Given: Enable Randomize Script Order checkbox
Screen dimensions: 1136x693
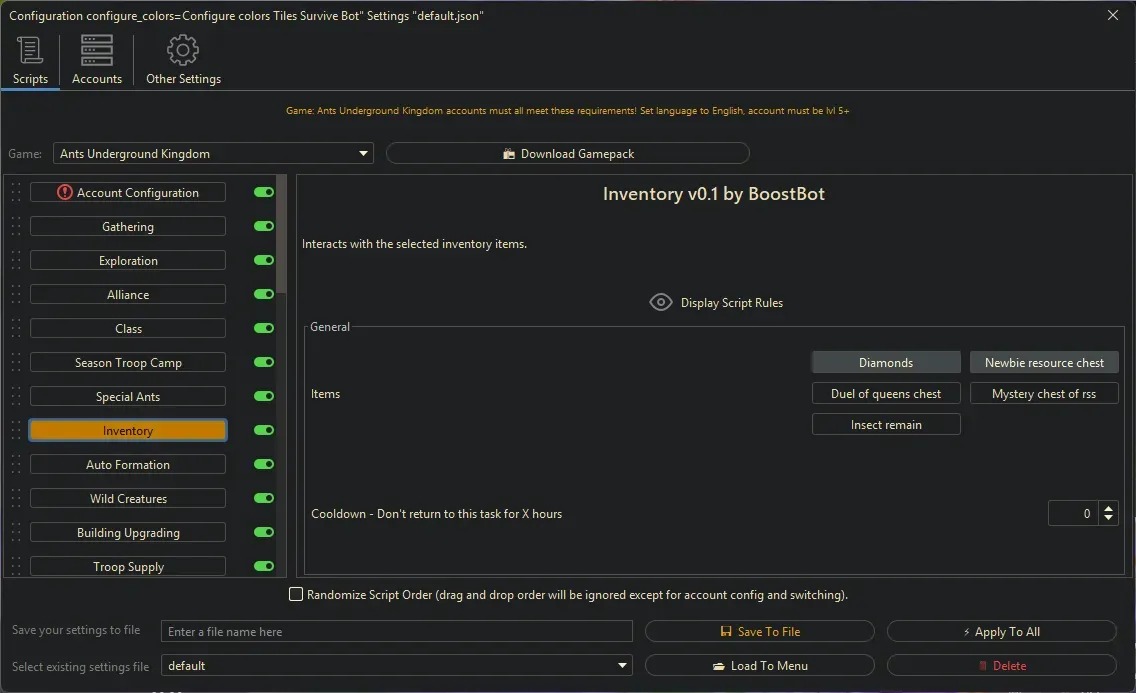Looking at the screenshot, I should (x=296, y=594).
